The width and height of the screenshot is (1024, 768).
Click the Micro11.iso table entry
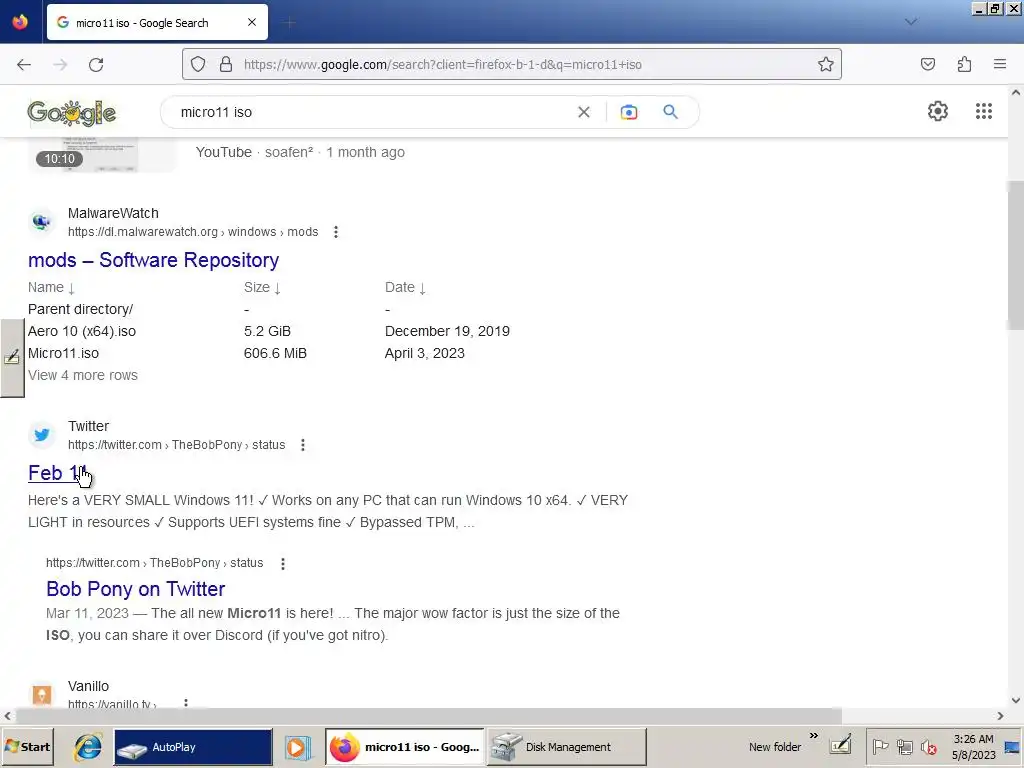tap(63, 353)
